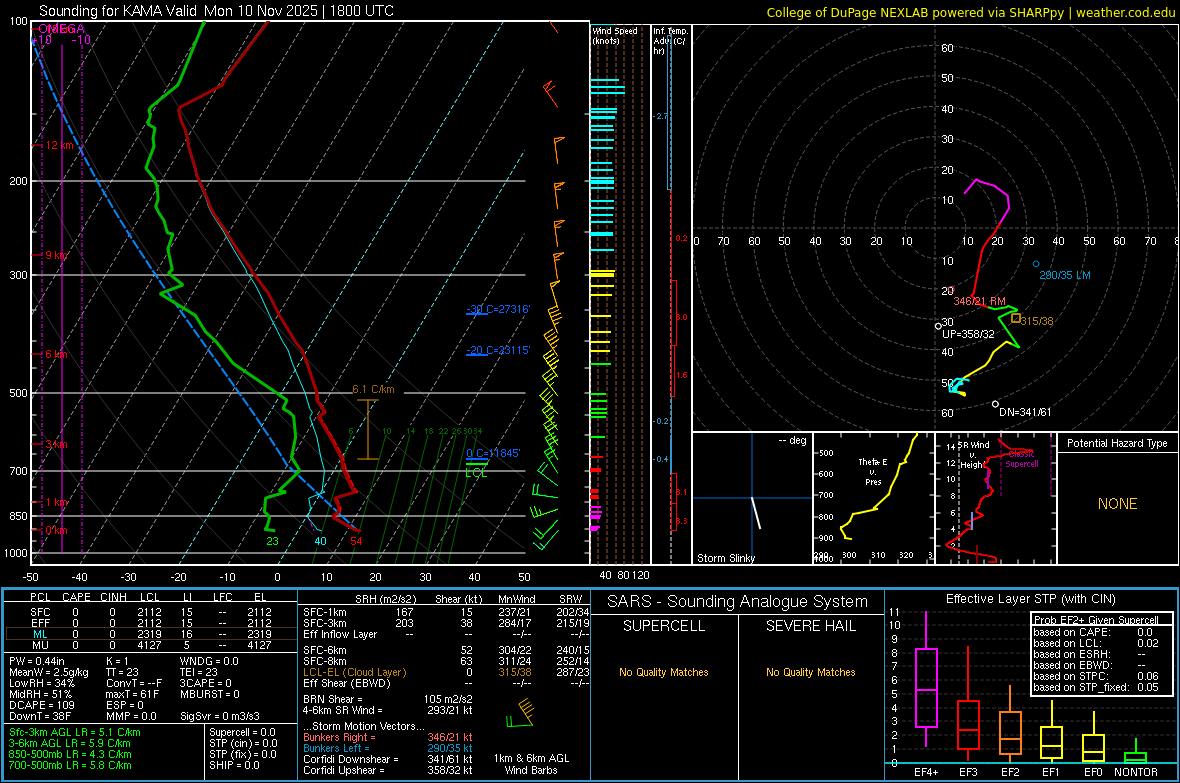
Task: Click the Prob EF2+ Given Supercell header
Action: (1096, 620)
